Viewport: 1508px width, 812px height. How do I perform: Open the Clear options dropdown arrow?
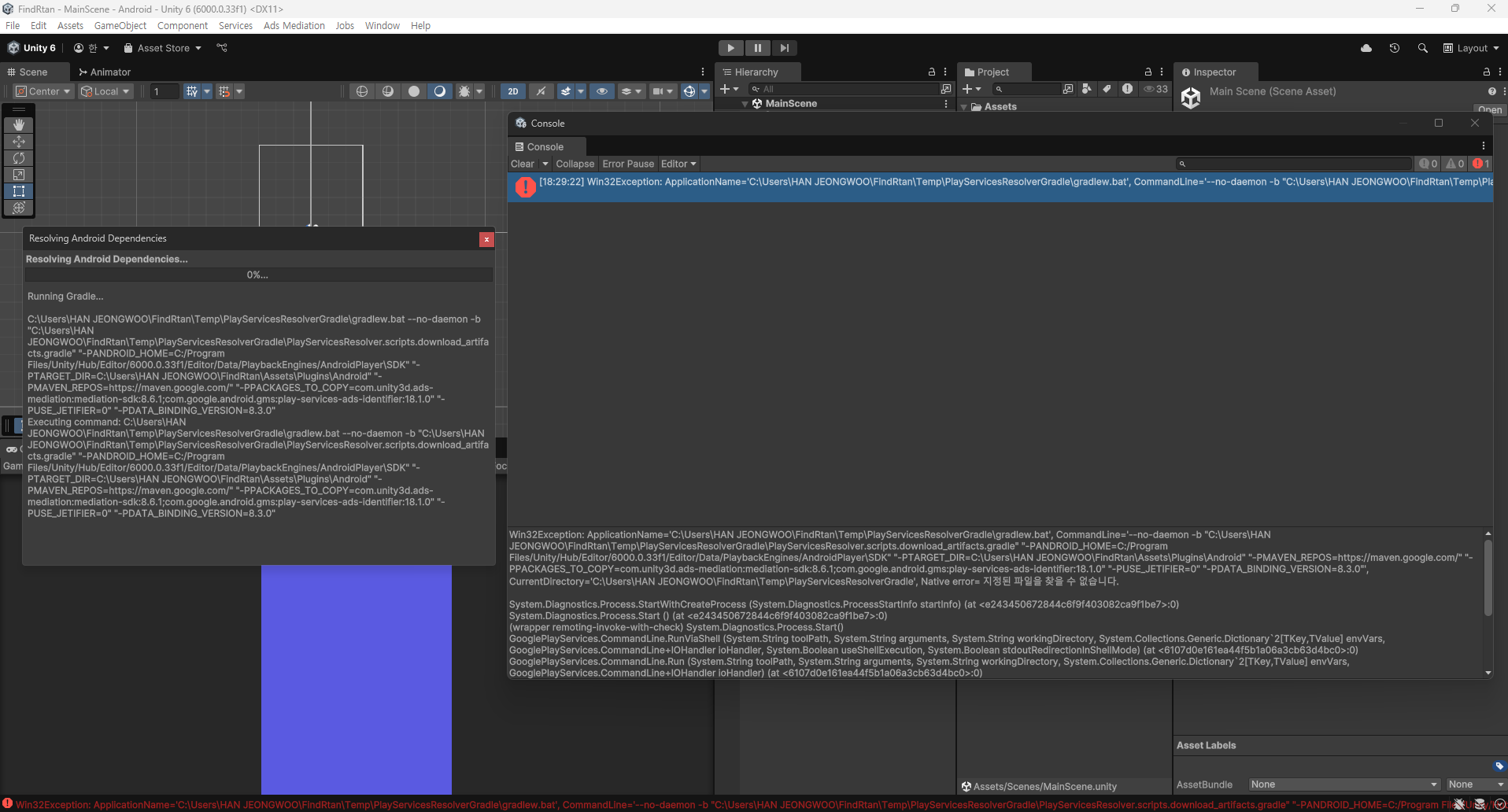tap(545, 164)
